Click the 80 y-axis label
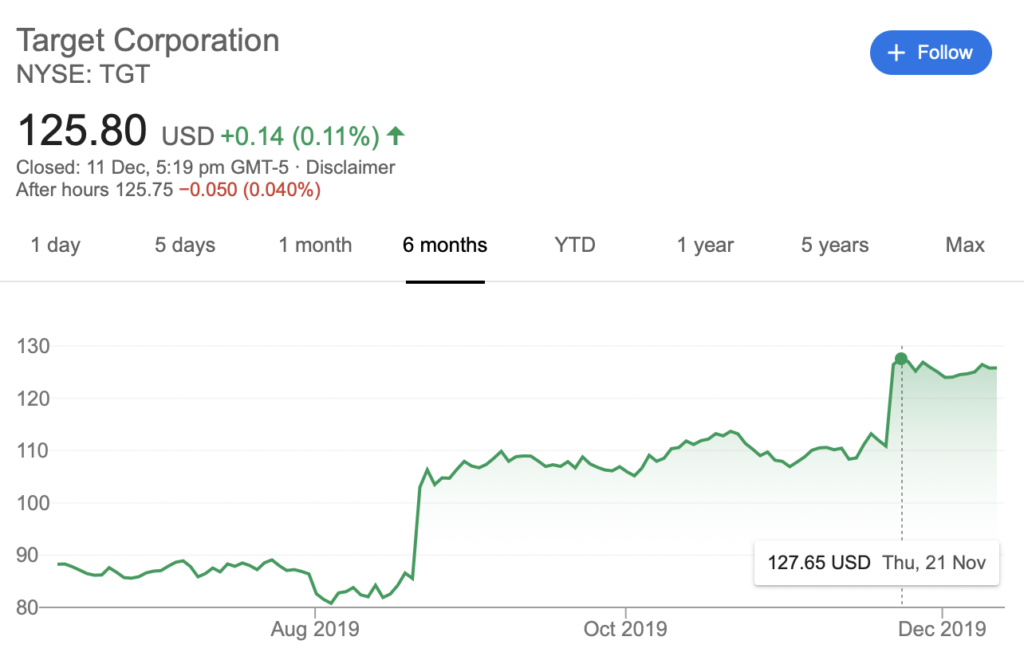 (27, 607)
